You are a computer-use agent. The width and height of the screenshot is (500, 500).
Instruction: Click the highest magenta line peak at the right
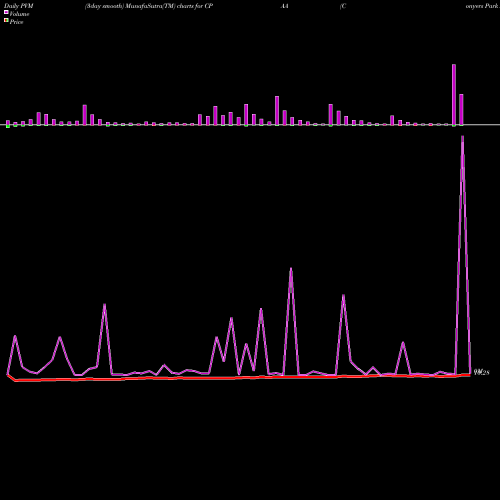(462, 137)
